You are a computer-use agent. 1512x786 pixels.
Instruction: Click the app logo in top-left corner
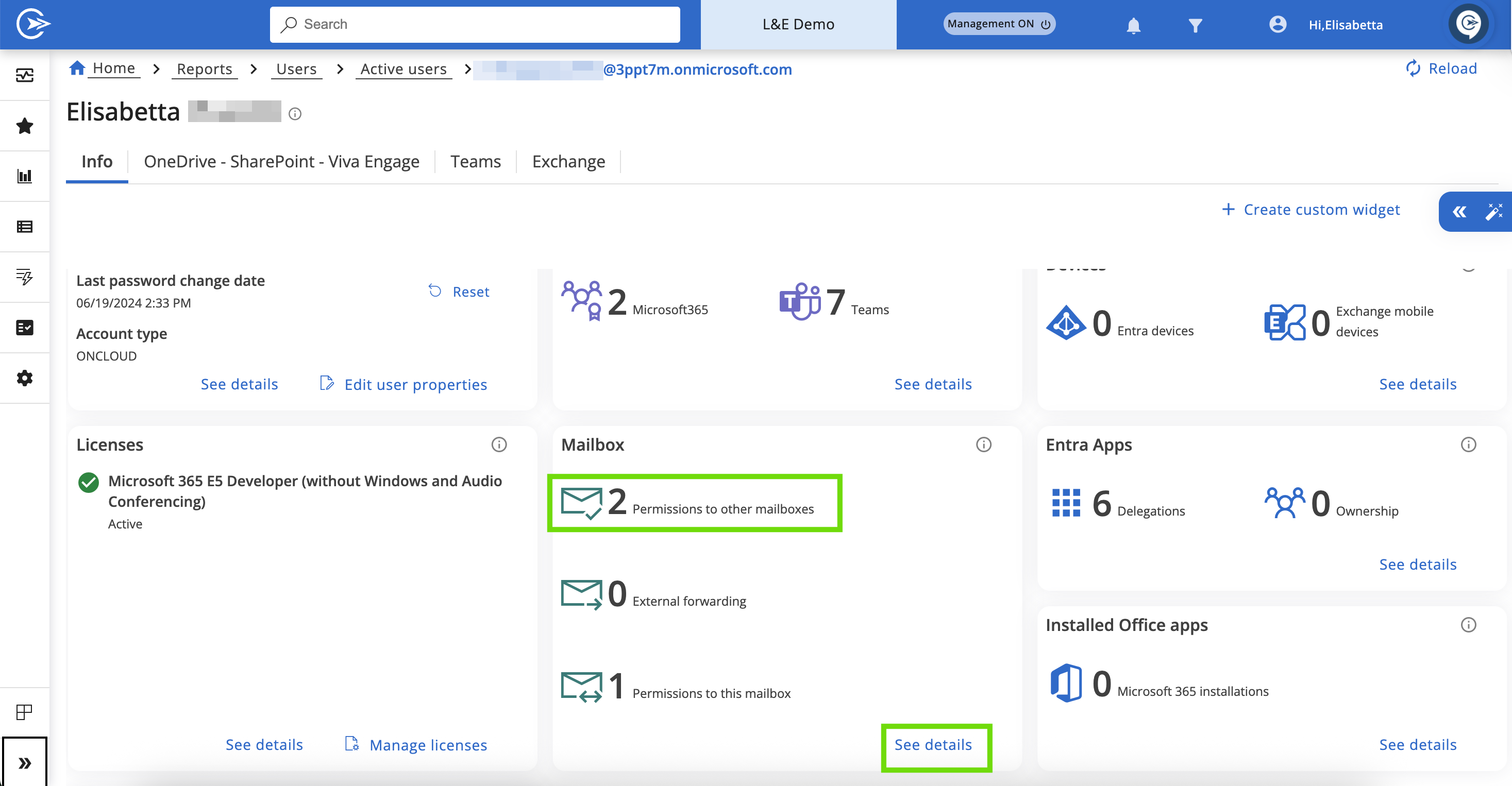[x=32, y=24]
